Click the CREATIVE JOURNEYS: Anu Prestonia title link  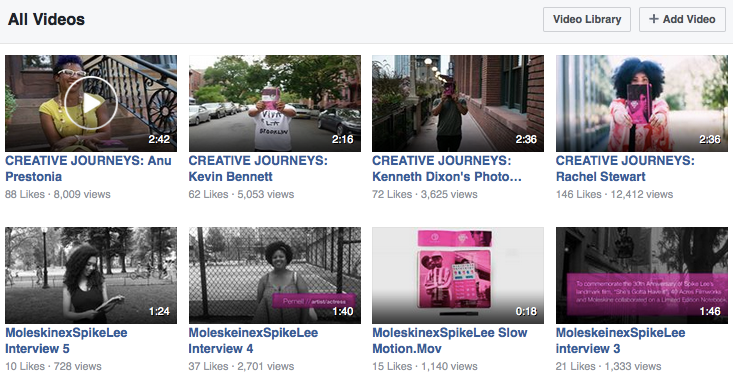tap(88, 168)
